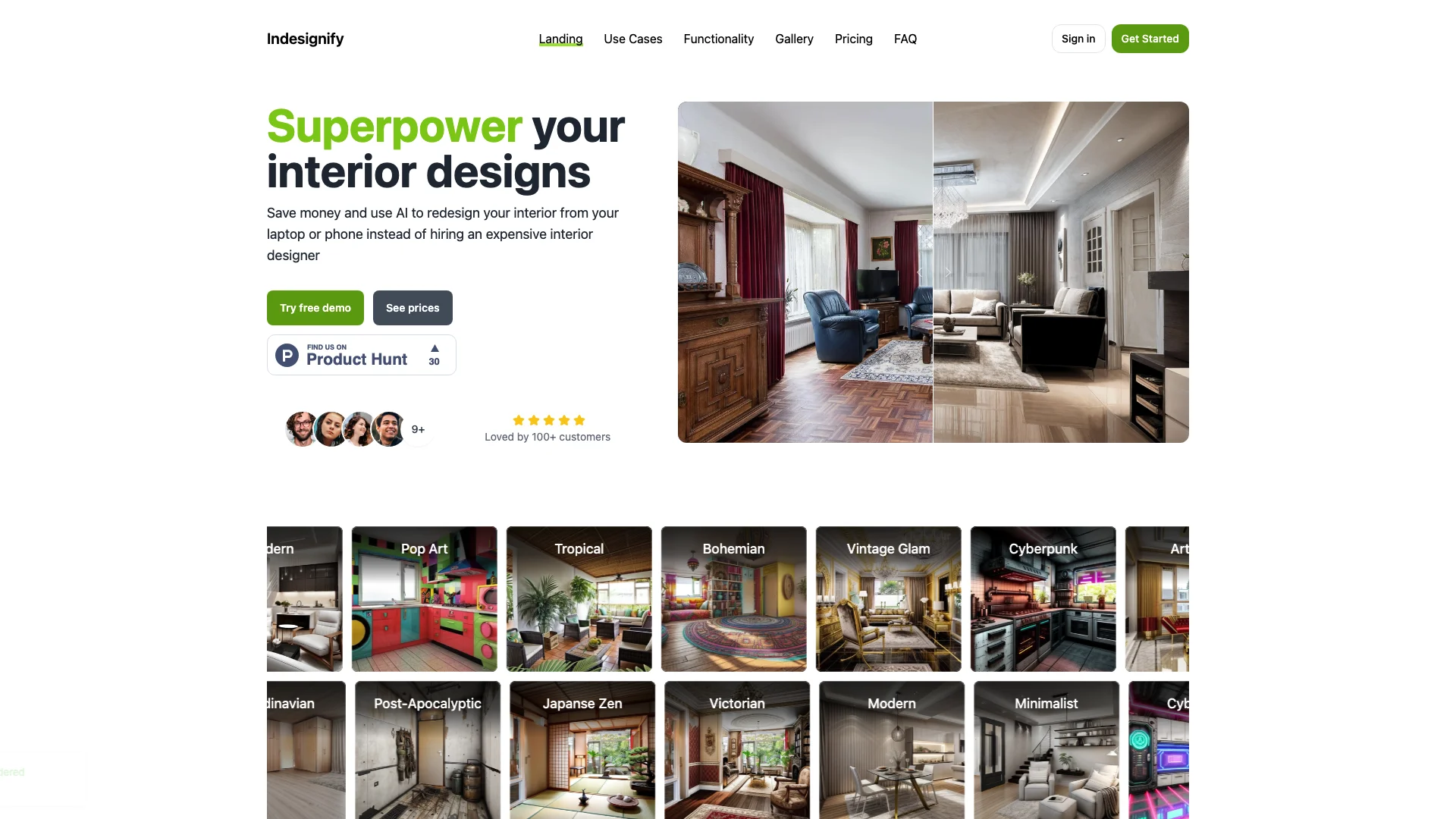1456x819 pixels.
Task: Click the 'Try free demo' green button
Action: [315, 307]
